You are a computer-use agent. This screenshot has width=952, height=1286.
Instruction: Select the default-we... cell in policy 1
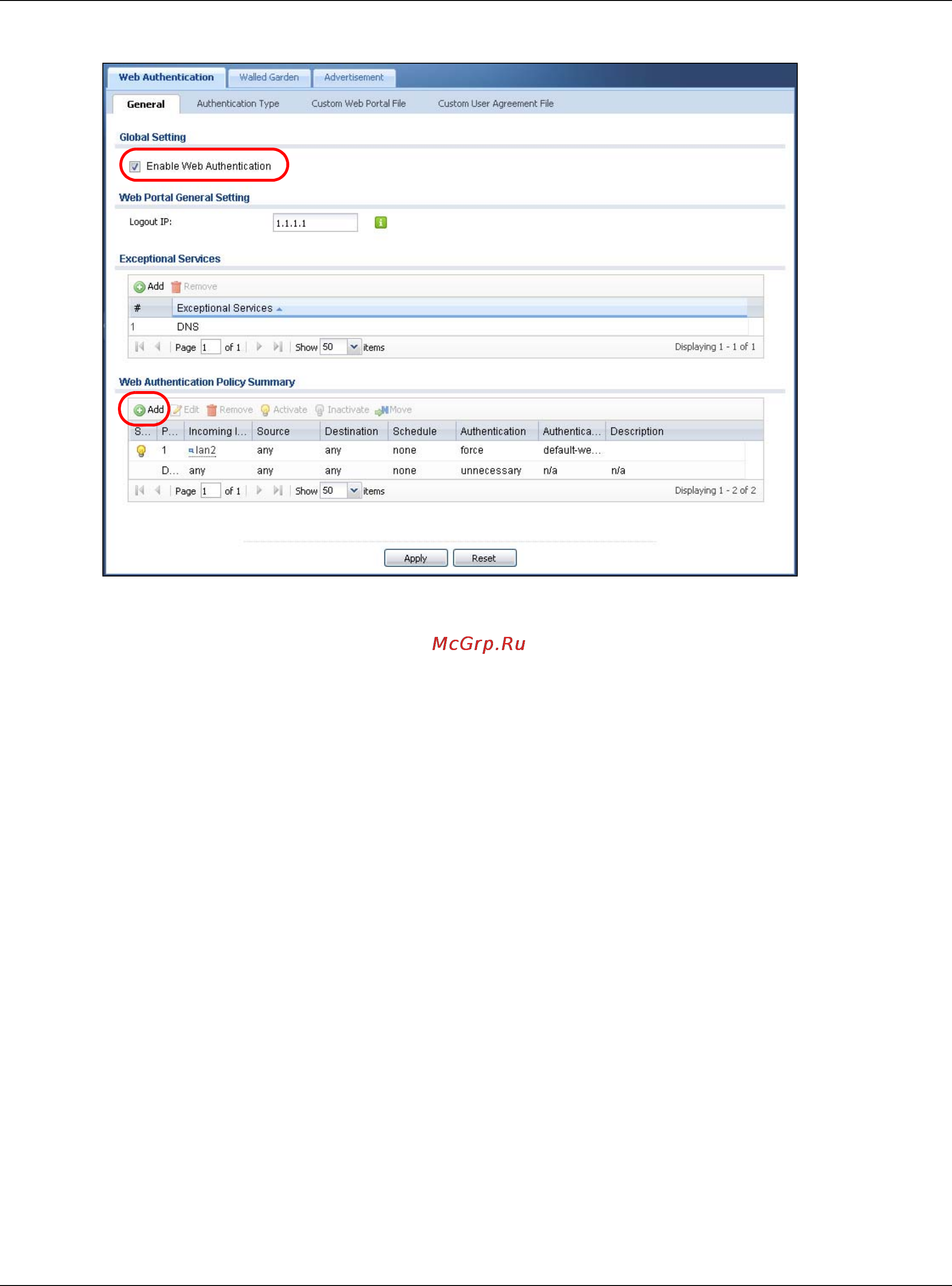pyautogui.click(x=572, y=451)
